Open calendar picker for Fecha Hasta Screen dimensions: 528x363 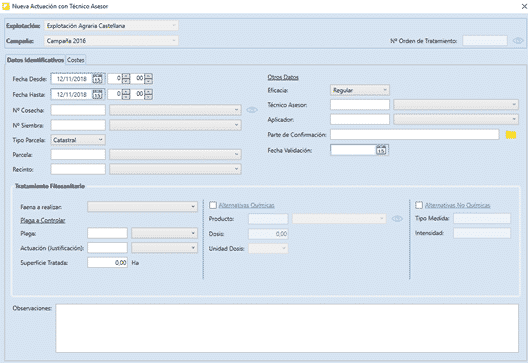97,94
